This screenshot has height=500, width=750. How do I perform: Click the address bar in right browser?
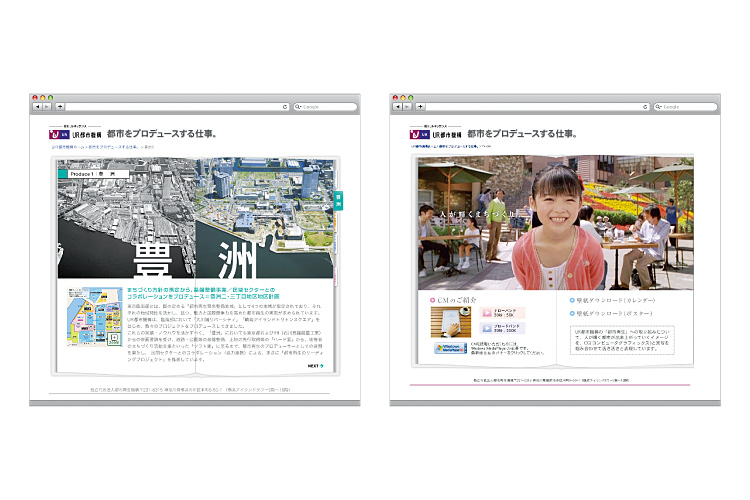coord(538,107)
